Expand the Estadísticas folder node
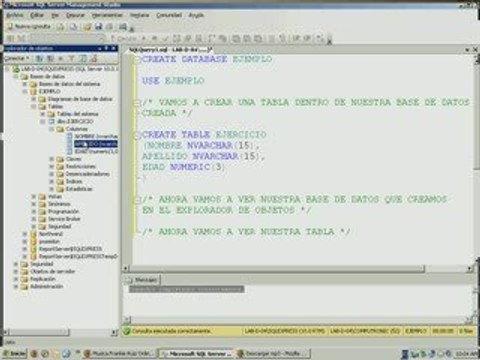This screenshot has height=360, width=480. point(52,189)
